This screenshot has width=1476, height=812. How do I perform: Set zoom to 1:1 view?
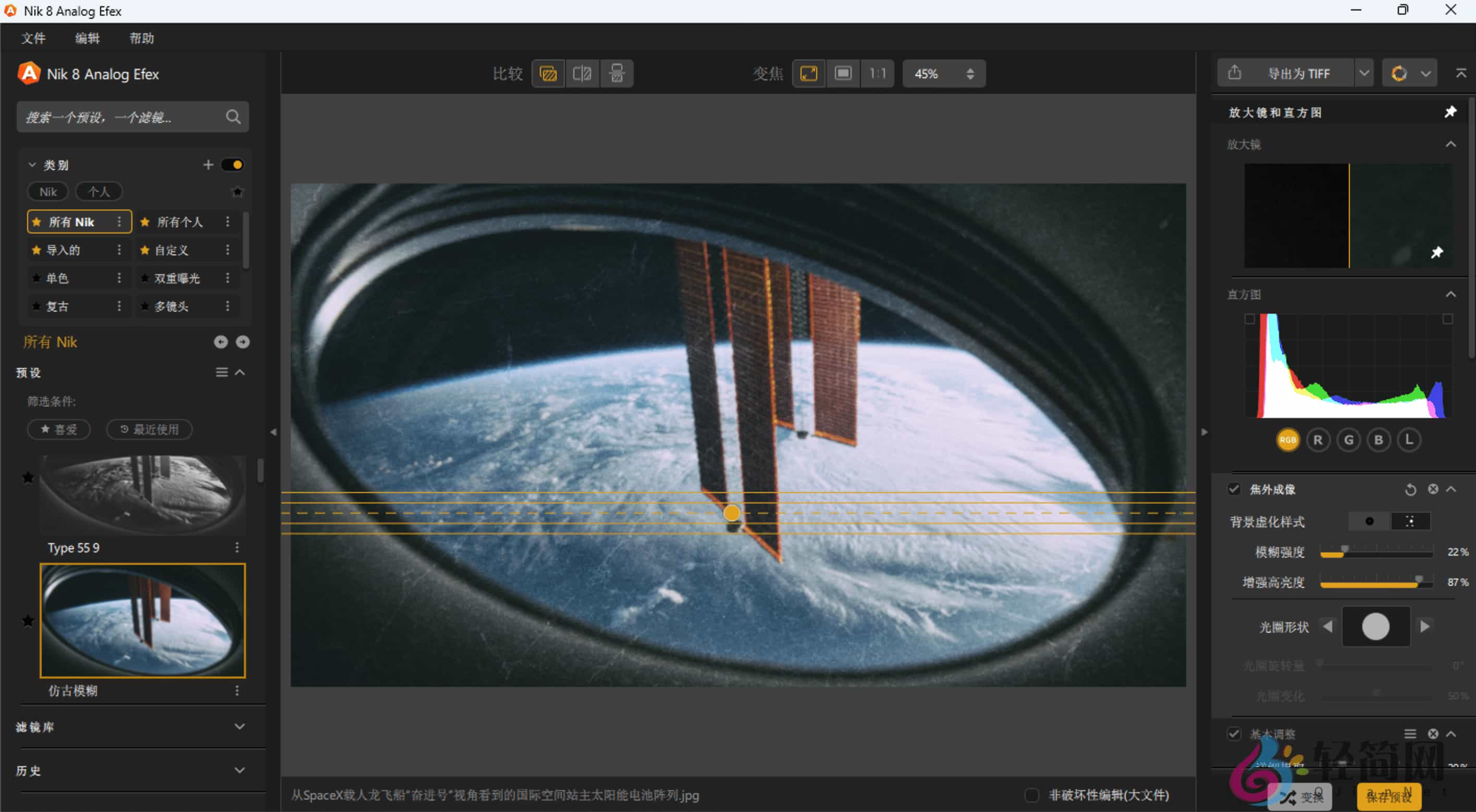pyautogui.click(x=877, y=73)
